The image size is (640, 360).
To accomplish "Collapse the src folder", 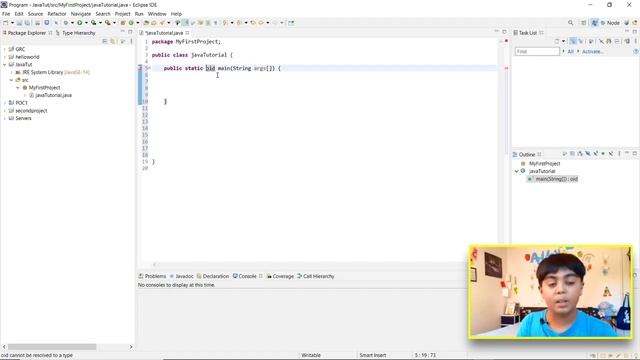I will tap(11, 80).
